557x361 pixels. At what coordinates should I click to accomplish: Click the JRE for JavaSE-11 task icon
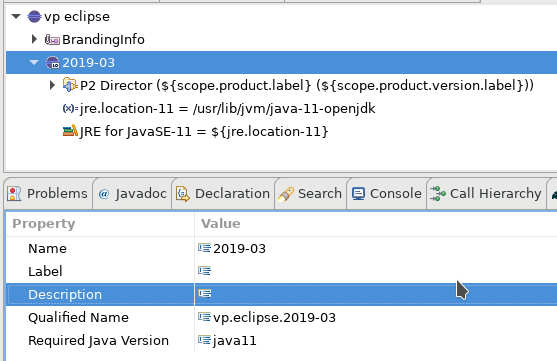70,131
